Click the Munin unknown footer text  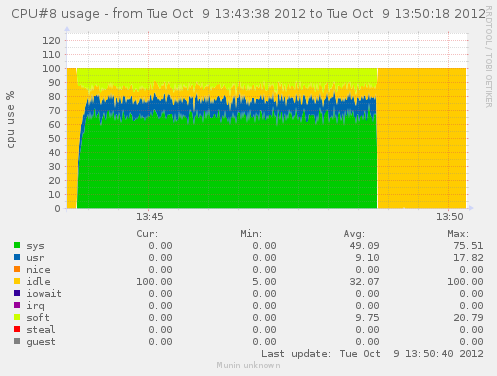[248, 365]
